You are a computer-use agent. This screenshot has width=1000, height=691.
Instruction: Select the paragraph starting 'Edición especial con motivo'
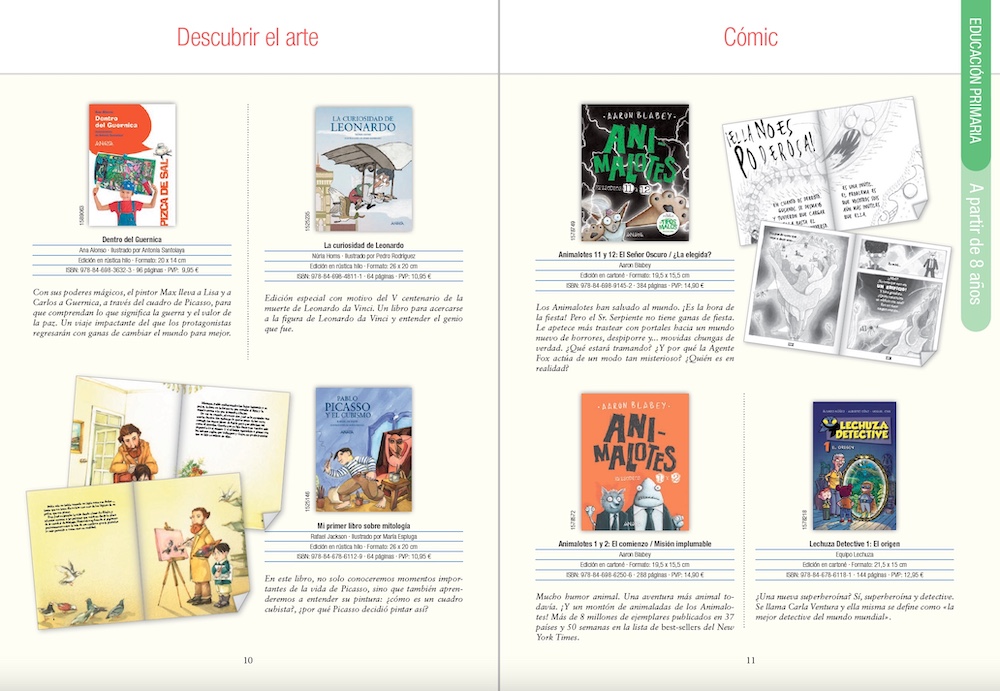pos(364,313)
